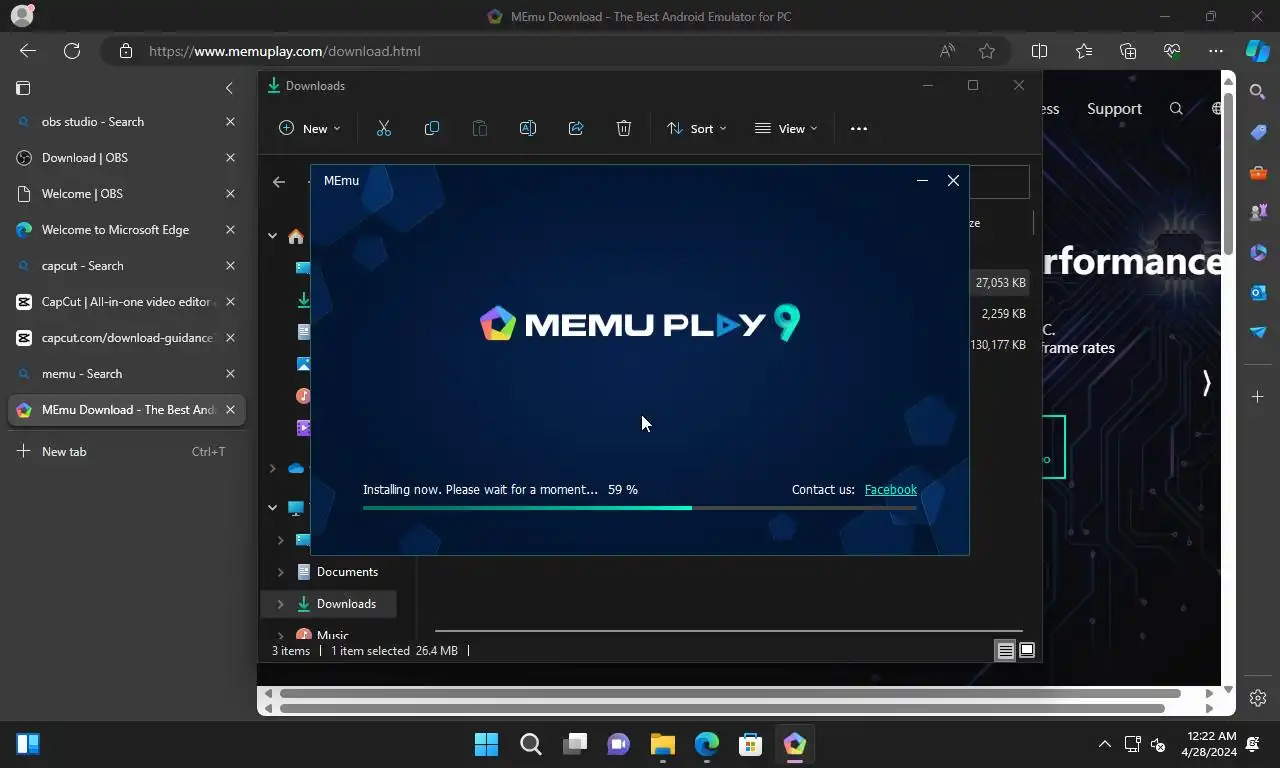
Task: Open Edge Browser essentials heart icon
Action: [x=1172, y=51]
